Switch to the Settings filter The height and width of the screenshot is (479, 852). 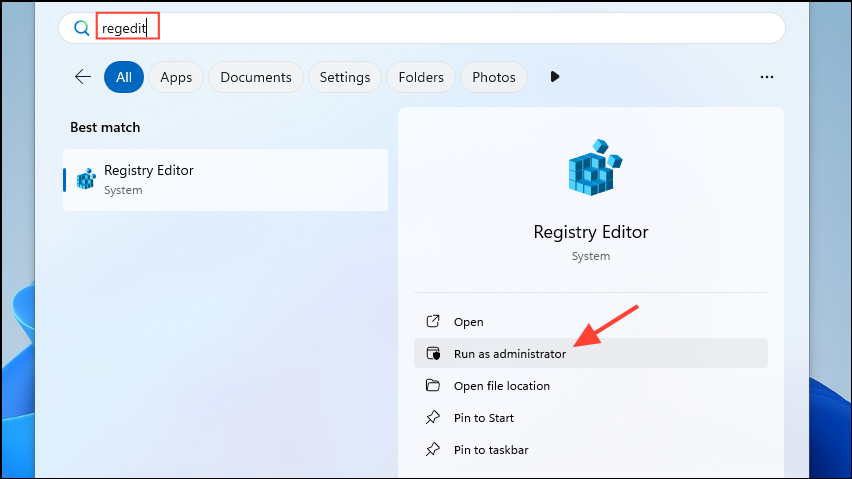click(x=345, y=77)
